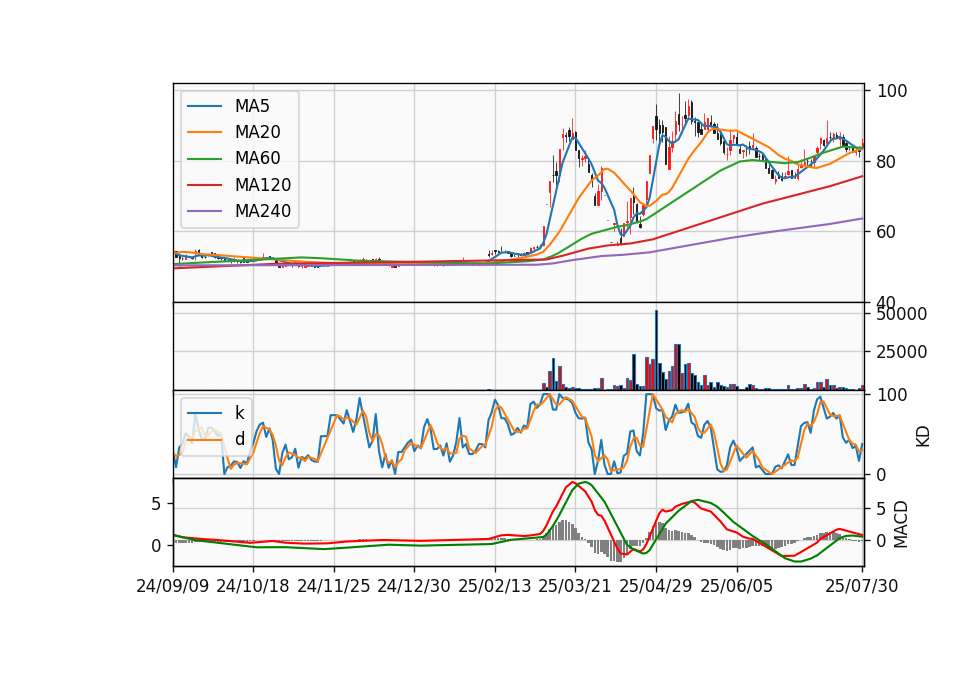Click the 25/06/05 date axis label
This screenshot has height=690, width=960.
[737, 586]
